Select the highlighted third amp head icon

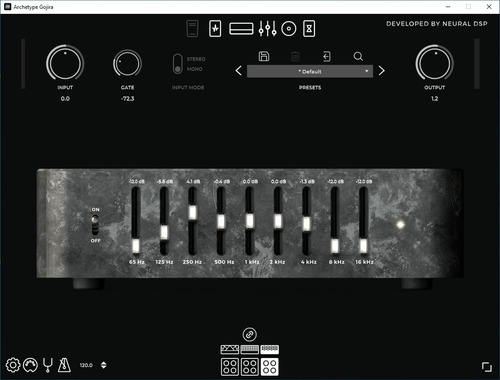270,349
